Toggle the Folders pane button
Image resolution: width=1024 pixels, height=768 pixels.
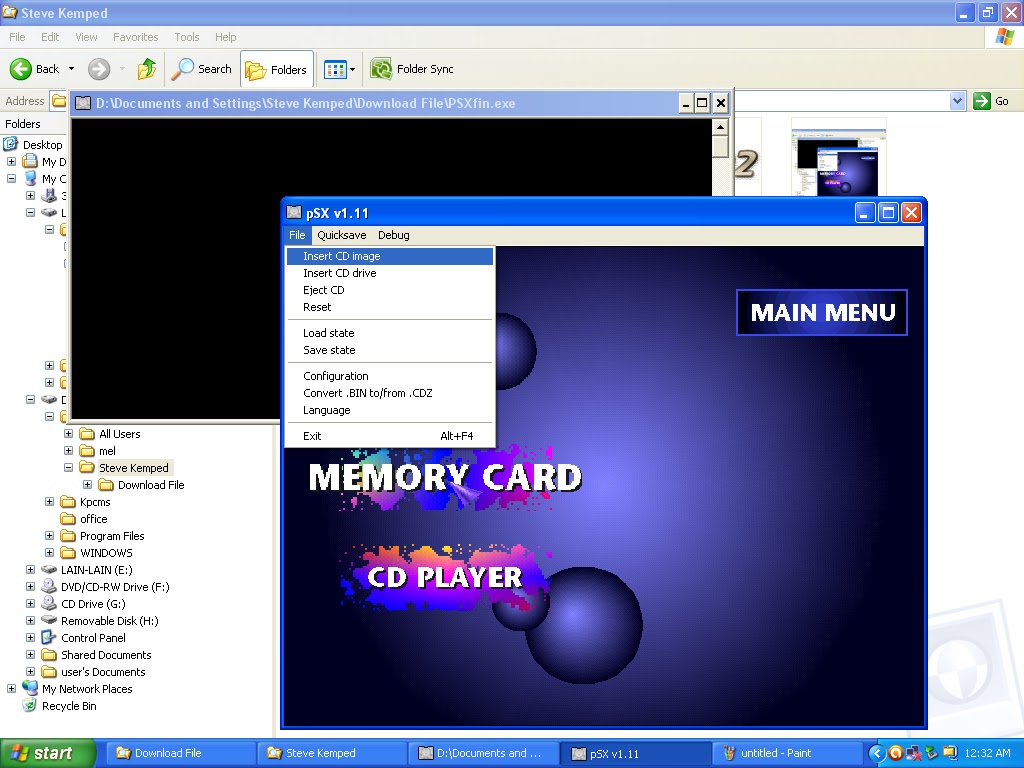(276, 69)
